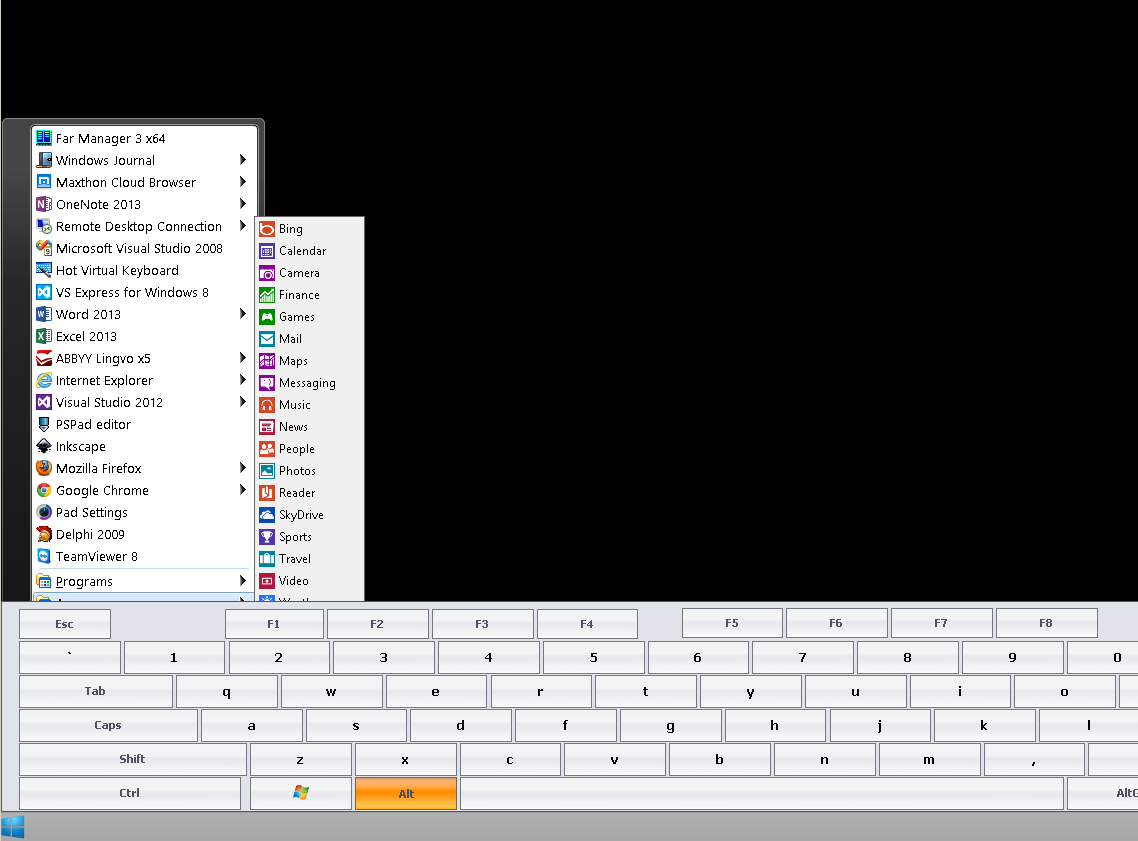Click the Mail envelope icon

[x=267, y=339]
